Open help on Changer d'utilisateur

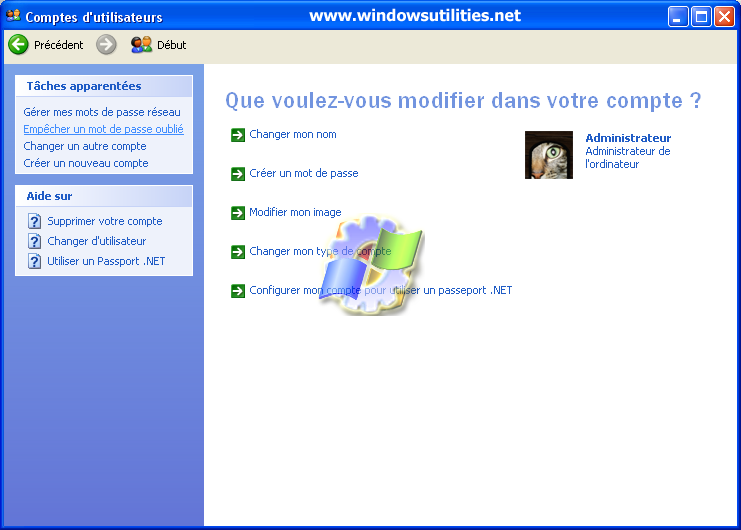(x=96, y=241)
